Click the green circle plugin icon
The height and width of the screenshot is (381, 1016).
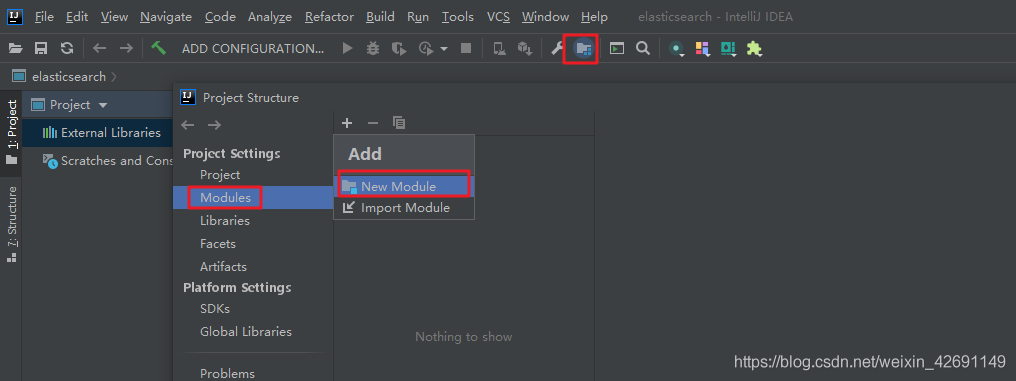pos(677,49)
